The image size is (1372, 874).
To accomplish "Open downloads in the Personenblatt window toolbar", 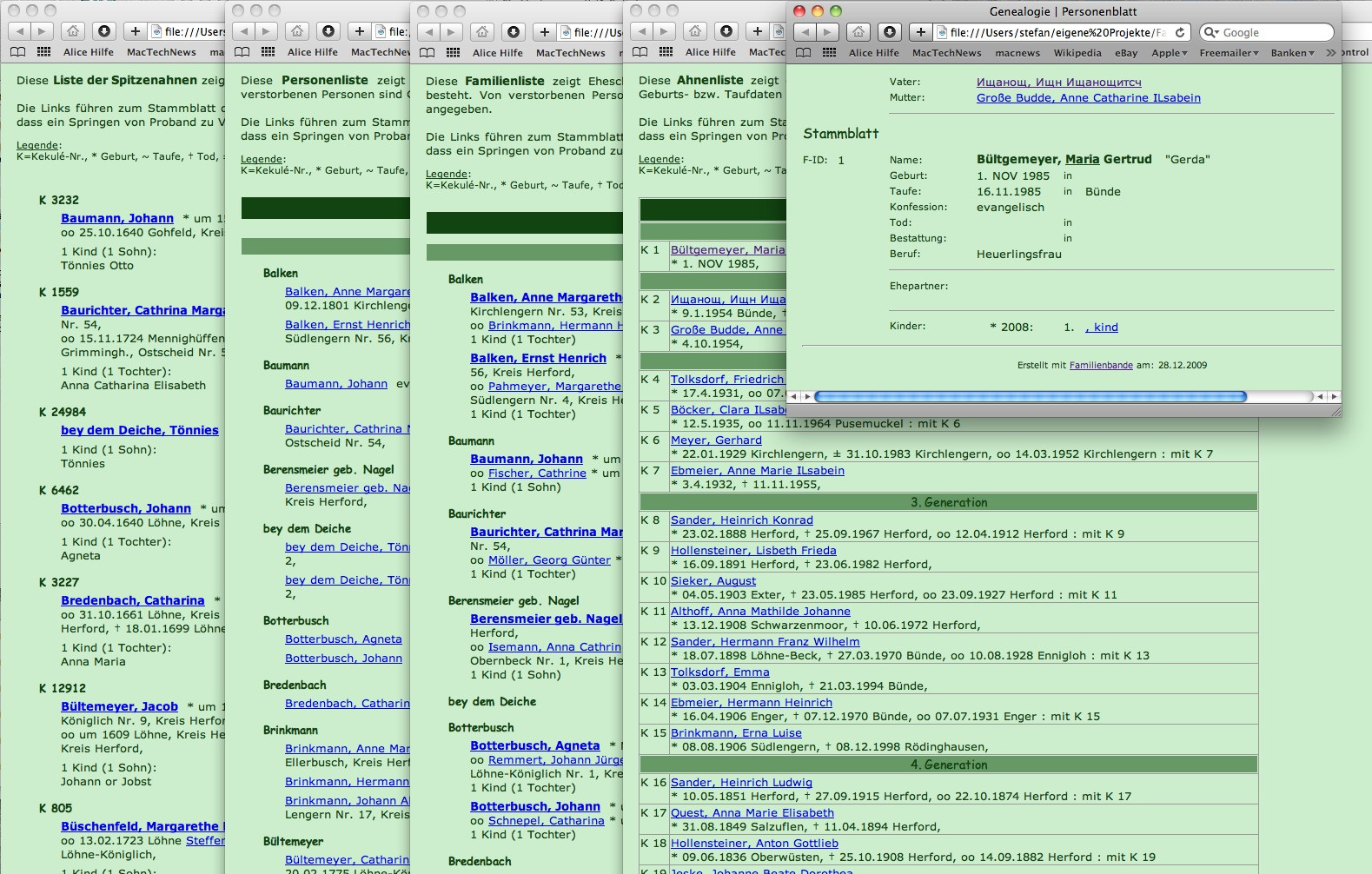I will (x=890, y=32).
